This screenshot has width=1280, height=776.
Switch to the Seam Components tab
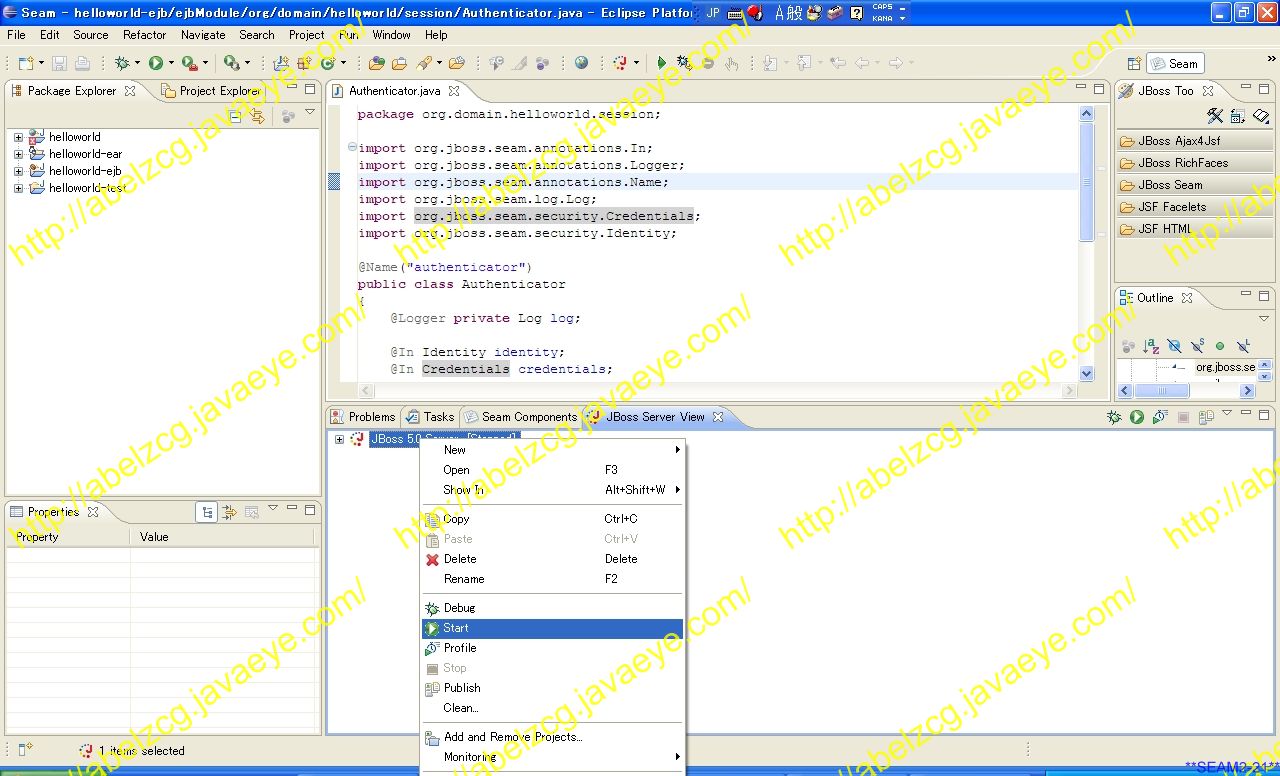(520, 417)
